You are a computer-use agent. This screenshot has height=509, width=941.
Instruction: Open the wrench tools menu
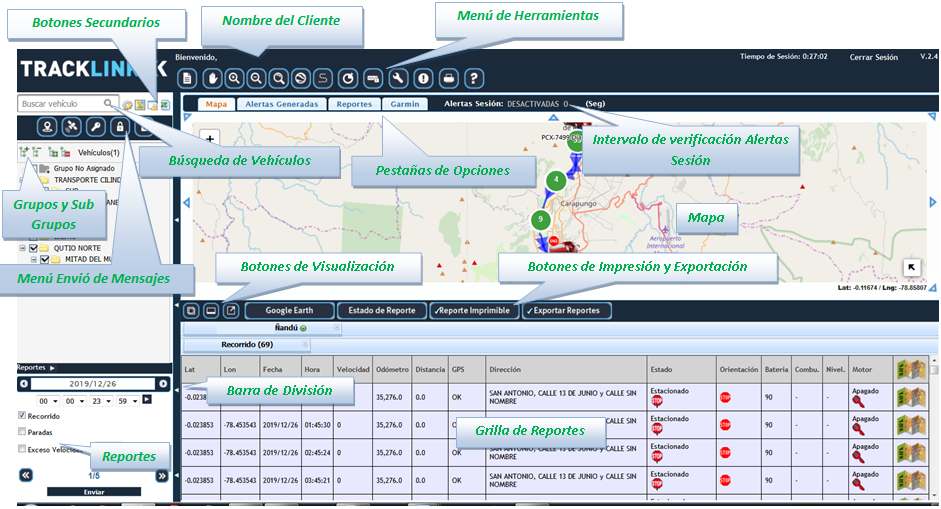(397, 78)
